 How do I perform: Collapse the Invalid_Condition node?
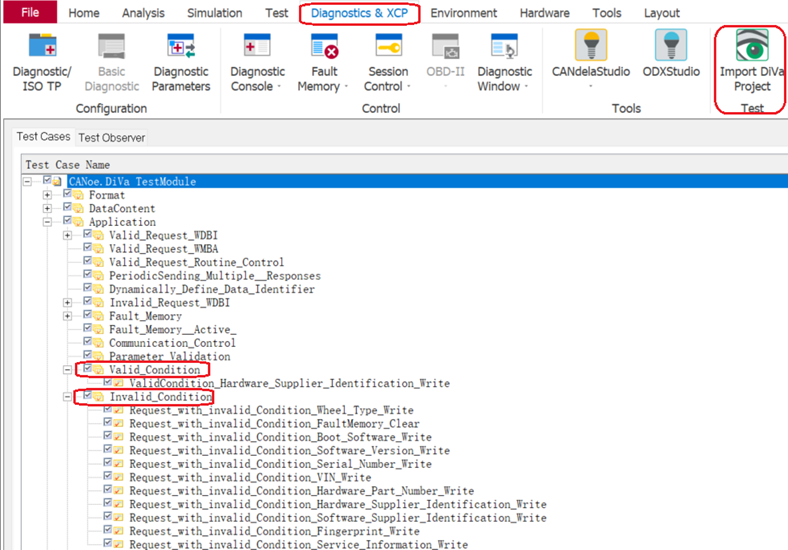(67, 397)
